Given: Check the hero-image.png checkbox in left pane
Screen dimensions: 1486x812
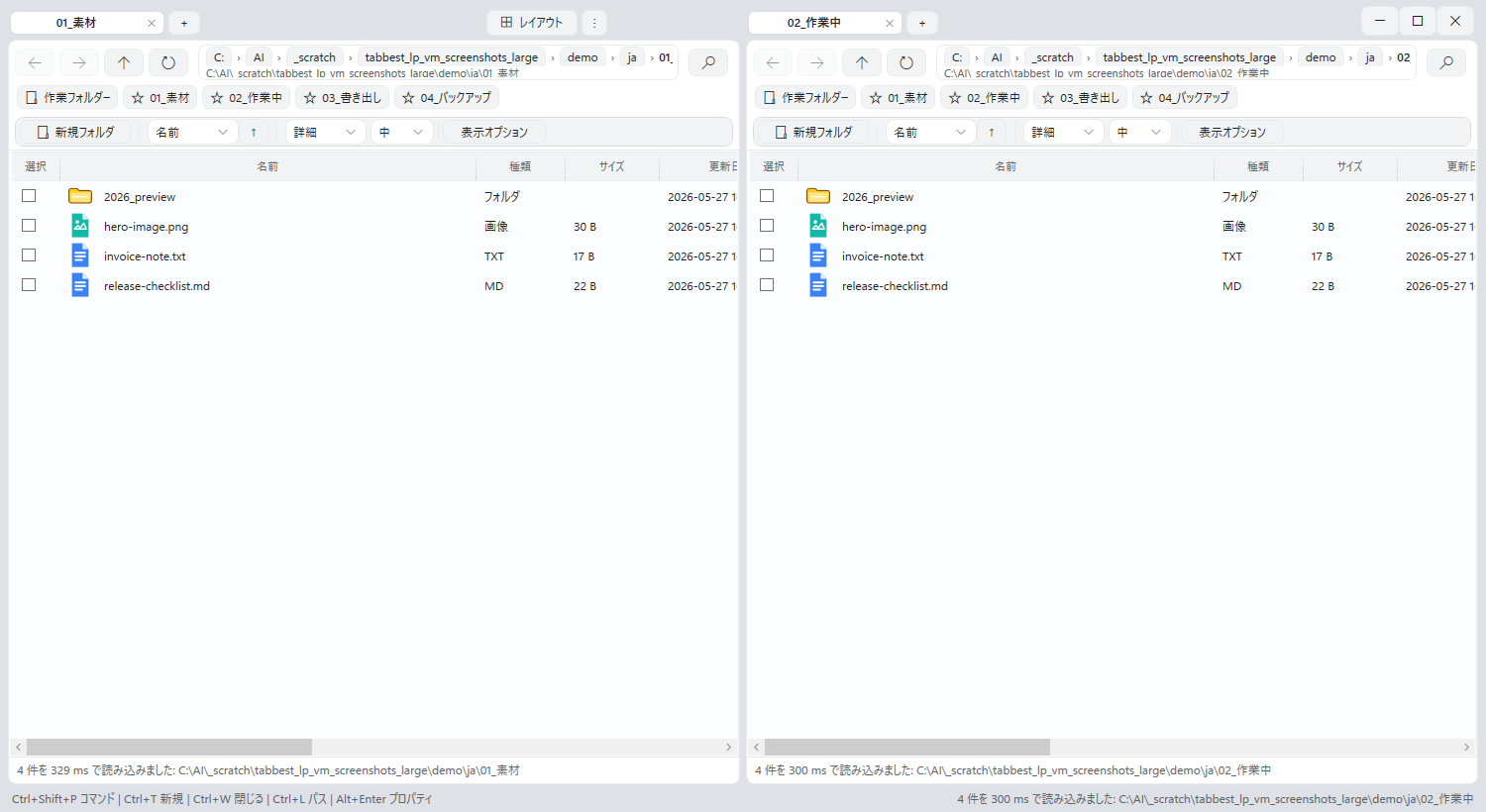Looking at the screenshot, I should [29, 226].
